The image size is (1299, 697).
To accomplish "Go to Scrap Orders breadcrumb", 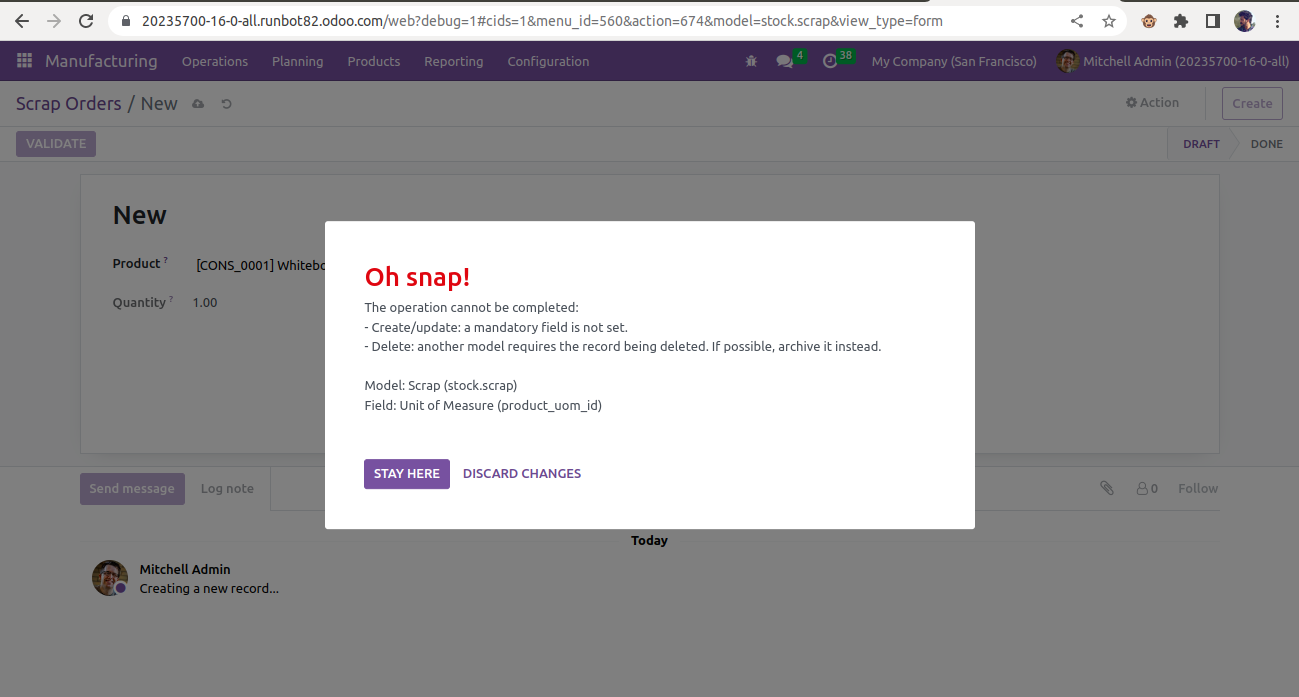I will tap(69, 104).
